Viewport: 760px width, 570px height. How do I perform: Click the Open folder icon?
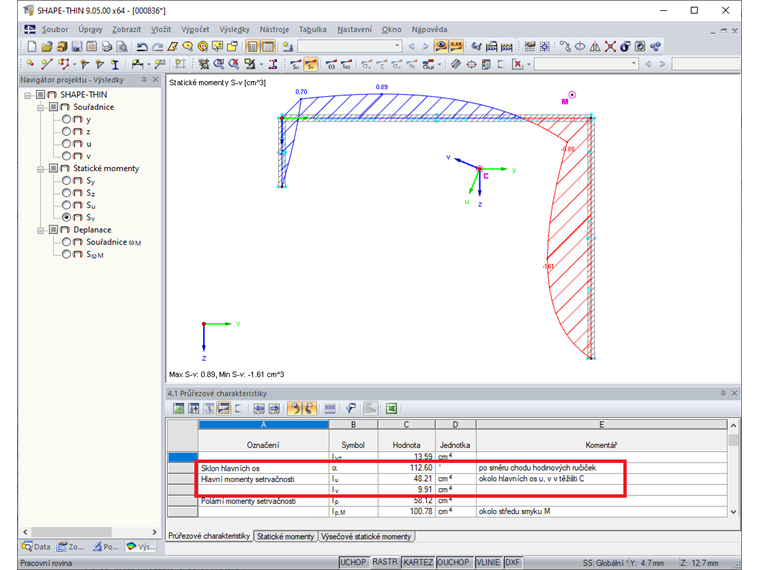click(x=47, y=47)
